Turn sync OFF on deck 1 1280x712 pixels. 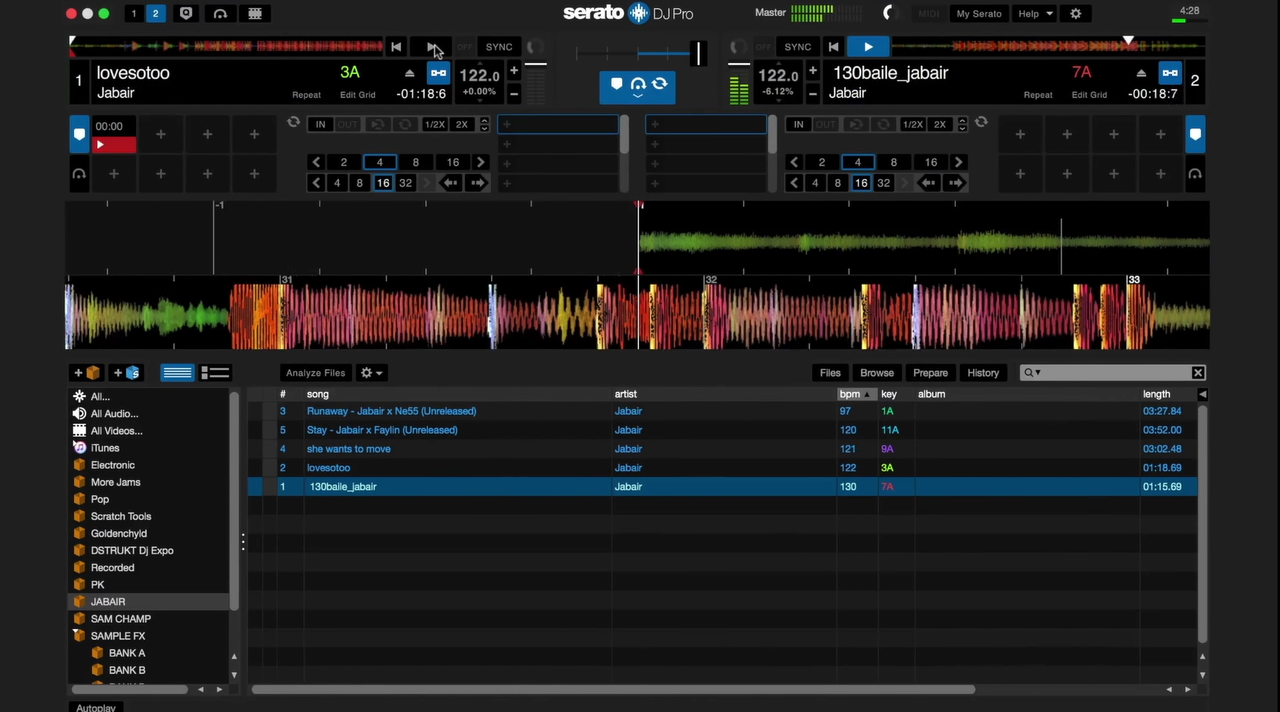(x=465, y=47)
